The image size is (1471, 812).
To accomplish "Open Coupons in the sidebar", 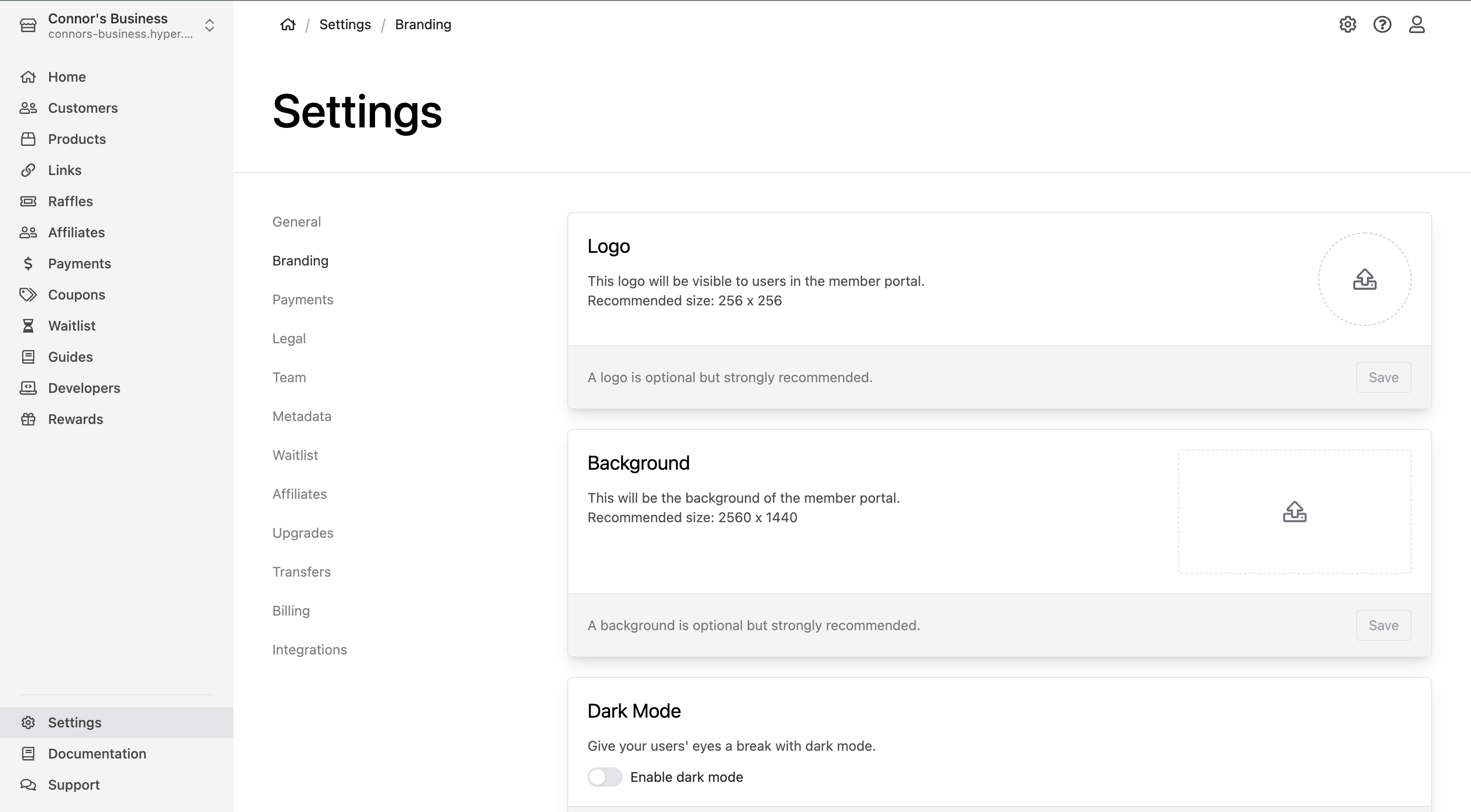I will click(x=76, y=295).
